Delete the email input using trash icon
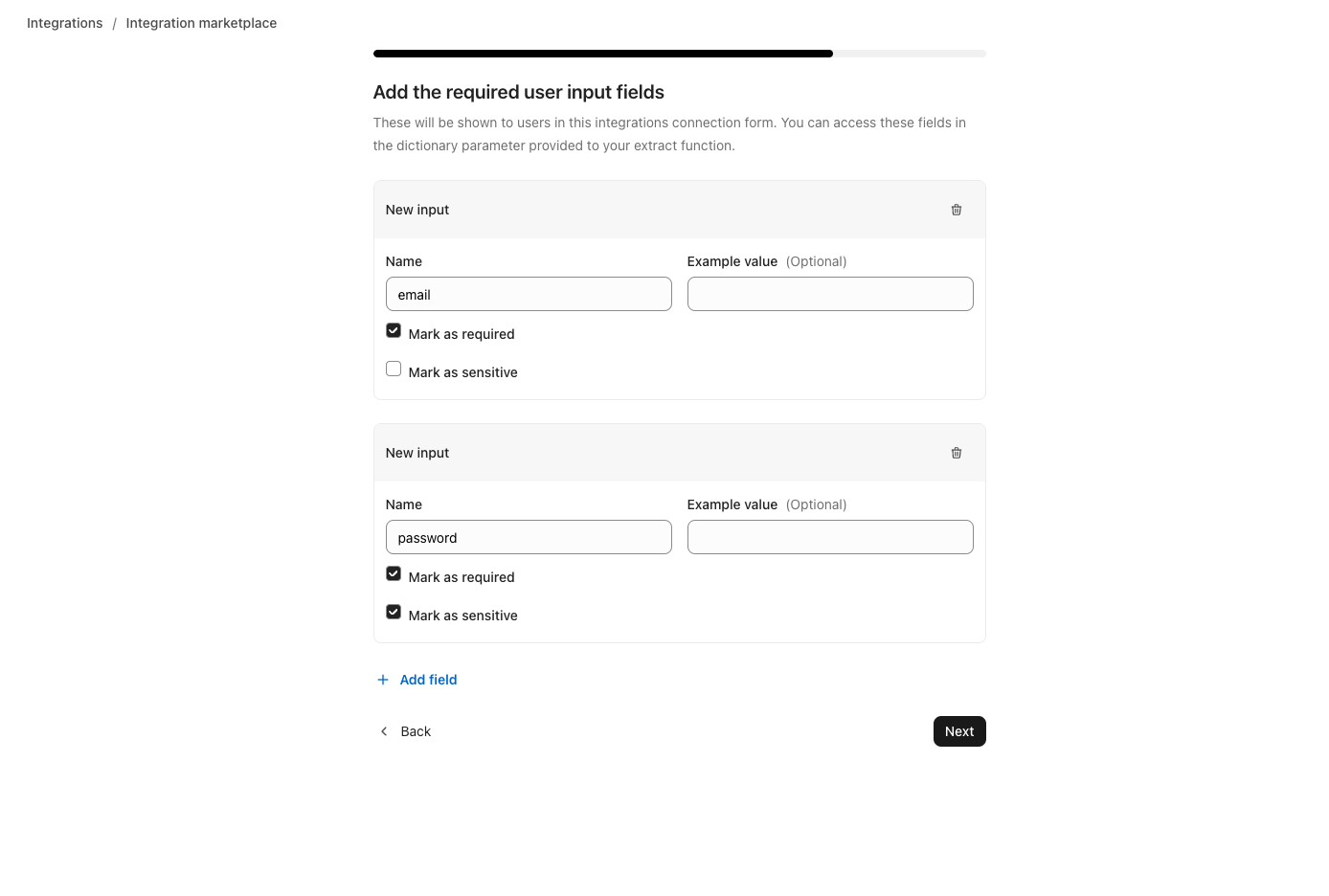 click(956, 210)
